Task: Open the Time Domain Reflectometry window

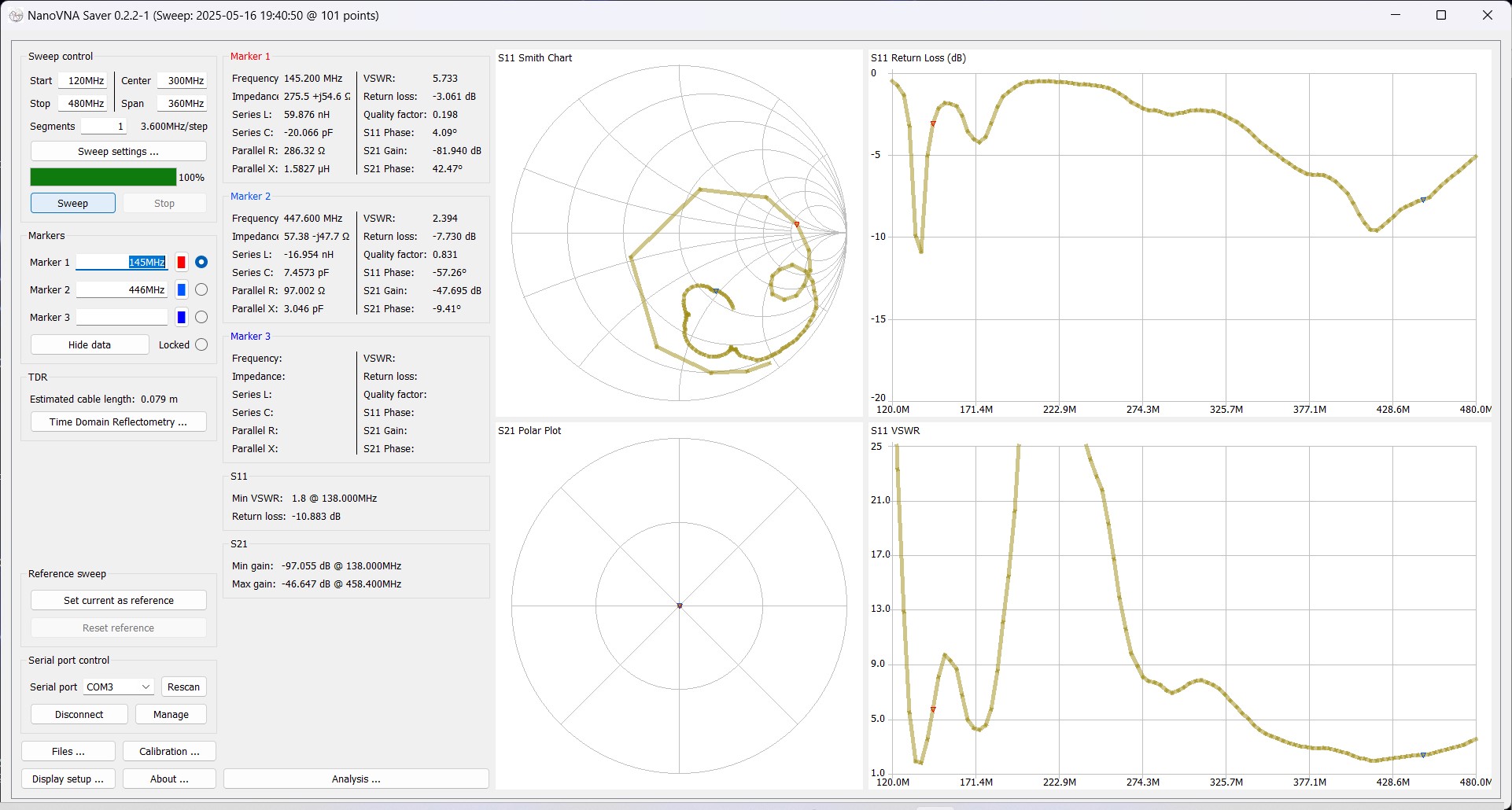Action: [x=118, y=422]
